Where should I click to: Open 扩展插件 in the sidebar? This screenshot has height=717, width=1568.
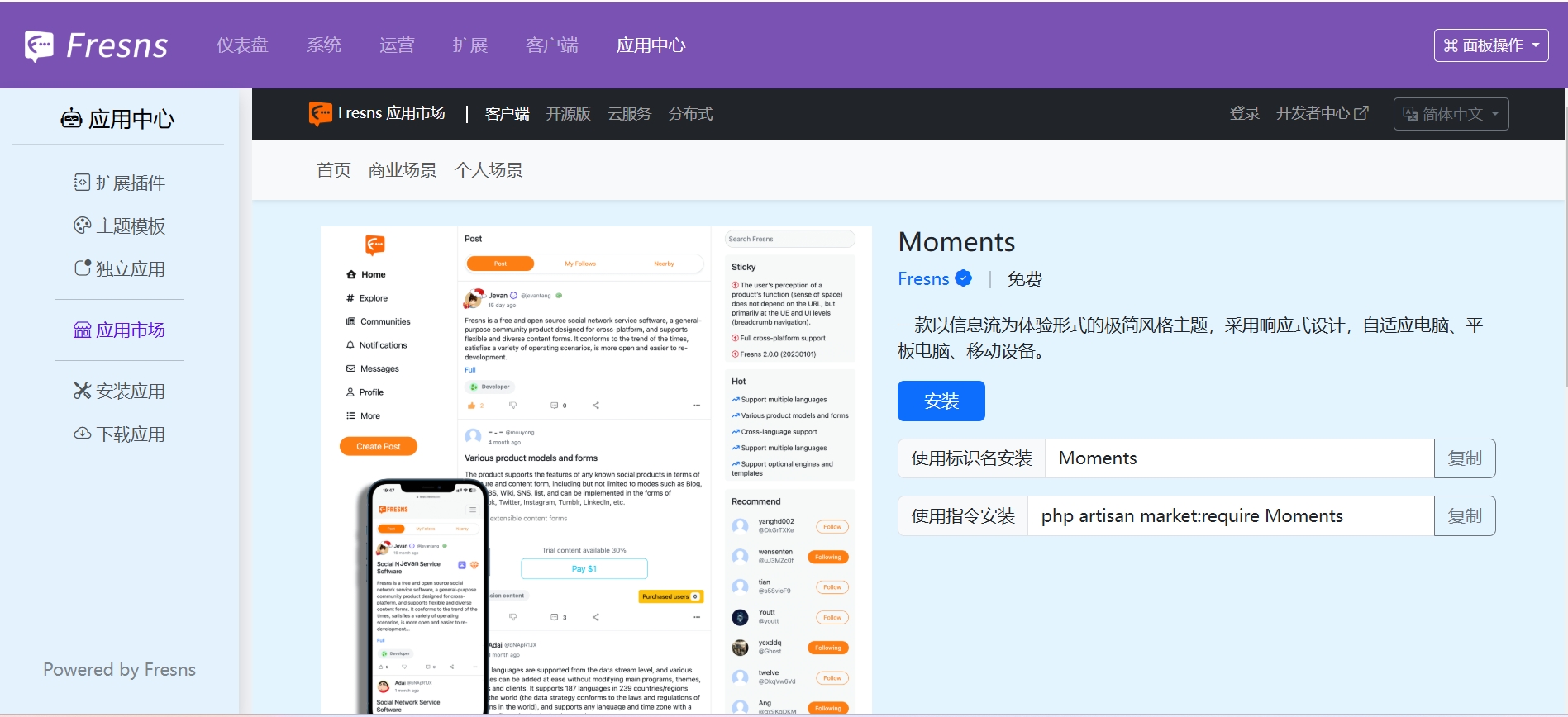[120, 183]
